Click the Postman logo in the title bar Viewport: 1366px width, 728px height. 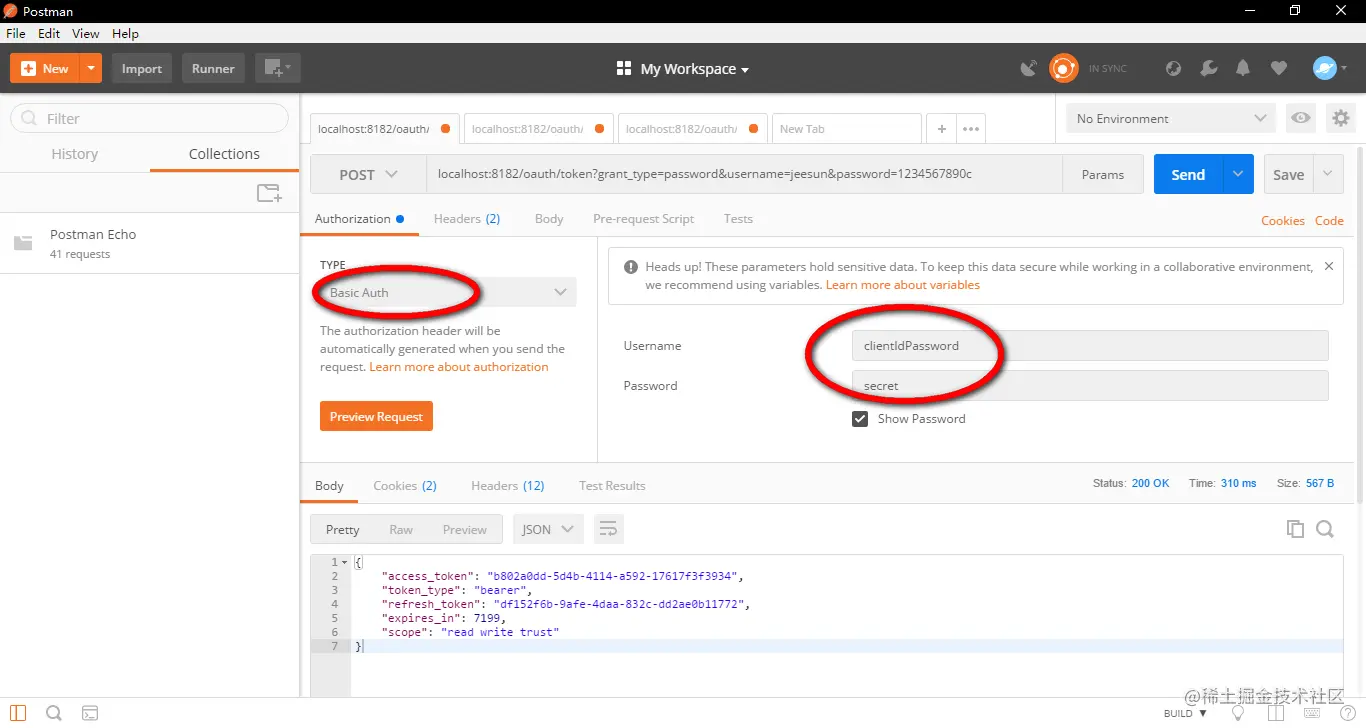coord(11,11)
